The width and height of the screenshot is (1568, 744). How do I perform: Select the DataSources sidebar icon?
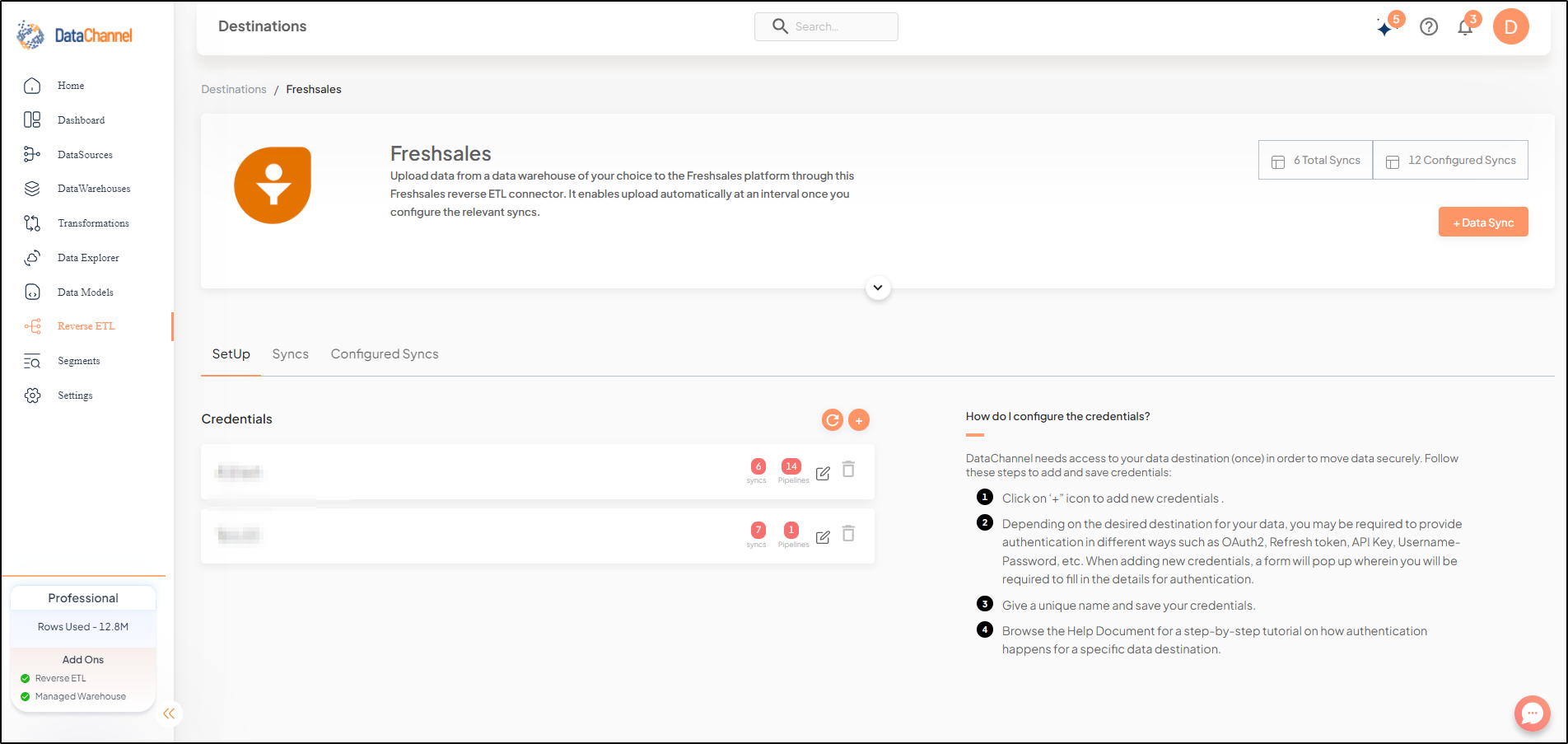32,154
